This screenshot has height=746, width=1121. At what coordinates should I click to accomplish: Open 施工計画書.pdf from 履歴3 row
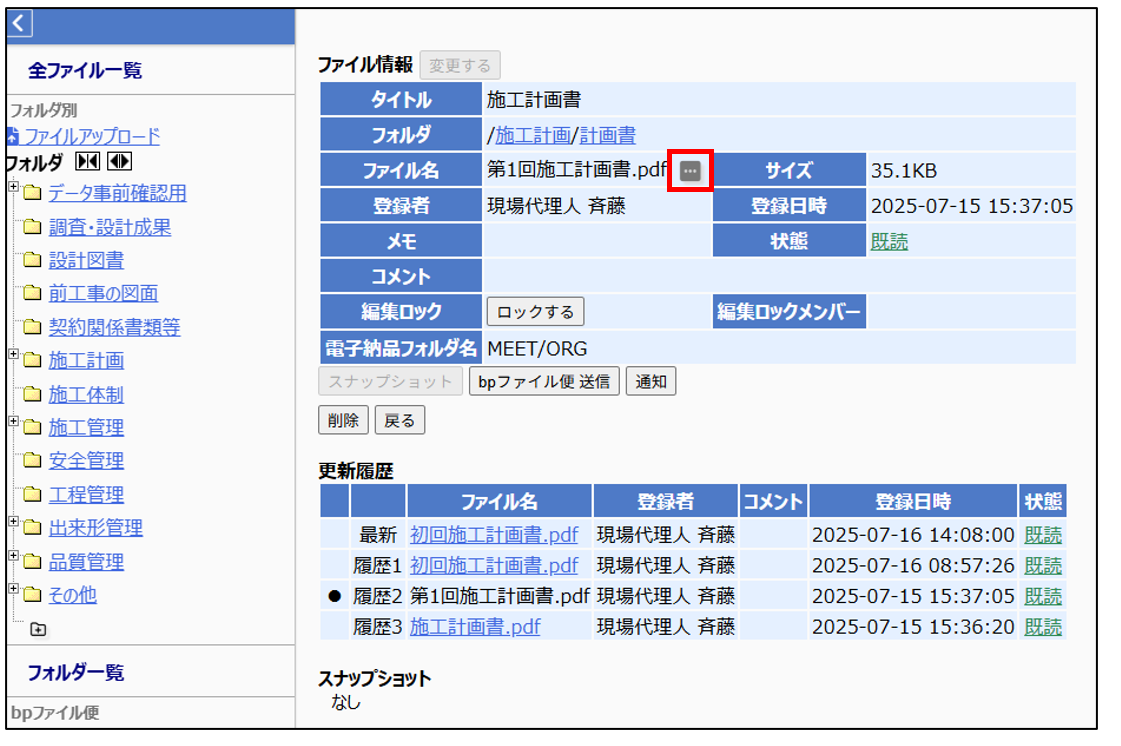point(475,627)
